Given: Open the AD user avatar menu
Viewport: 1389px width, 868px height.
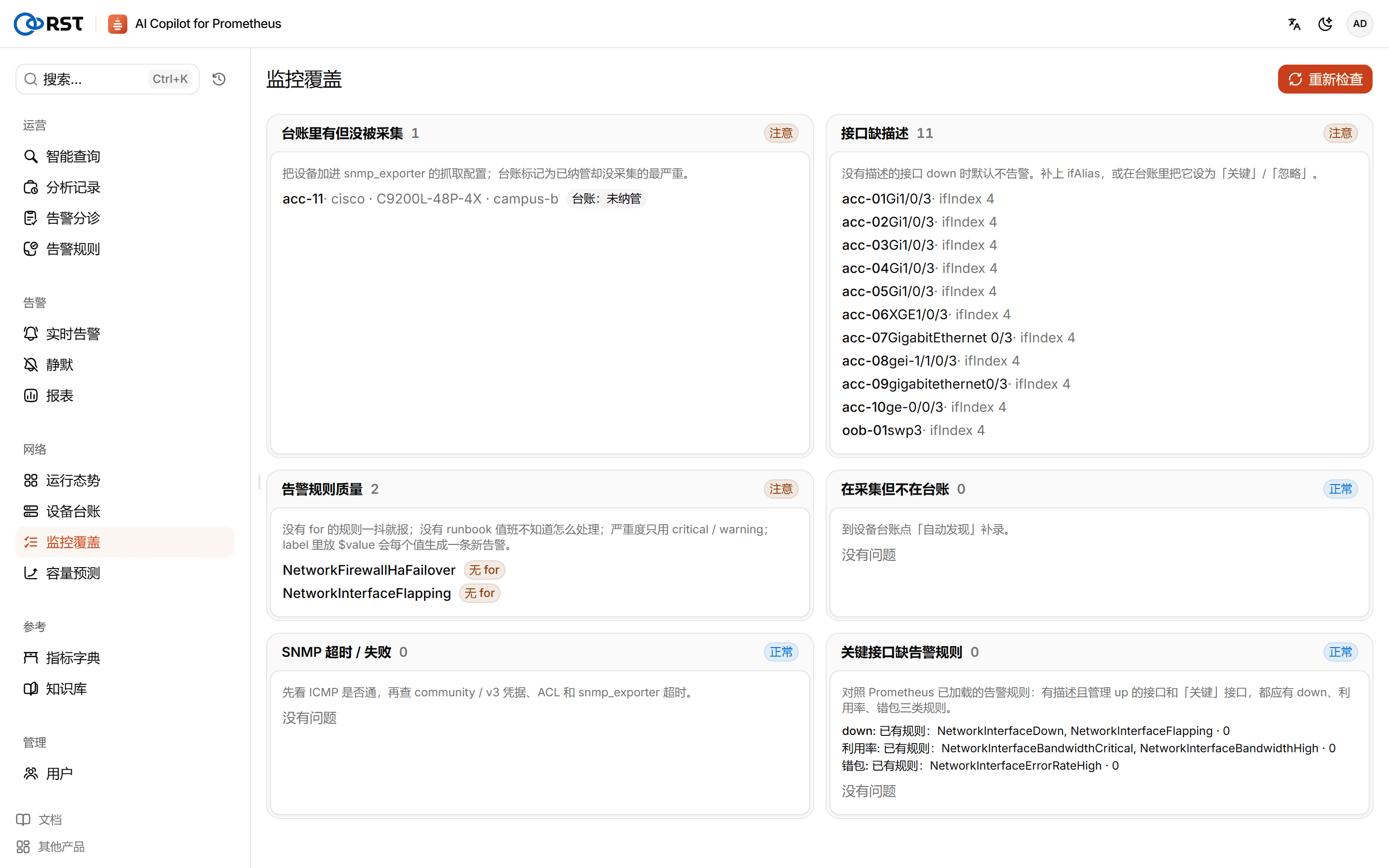Looking at the screenshot, I should pos(1359,24).
